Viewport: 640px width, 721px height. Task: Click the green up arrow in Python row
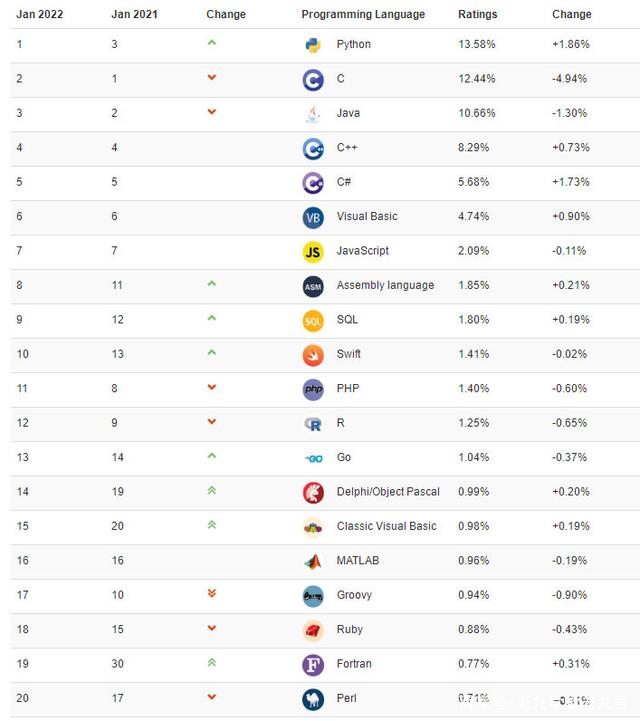click(x=211, y=43)
